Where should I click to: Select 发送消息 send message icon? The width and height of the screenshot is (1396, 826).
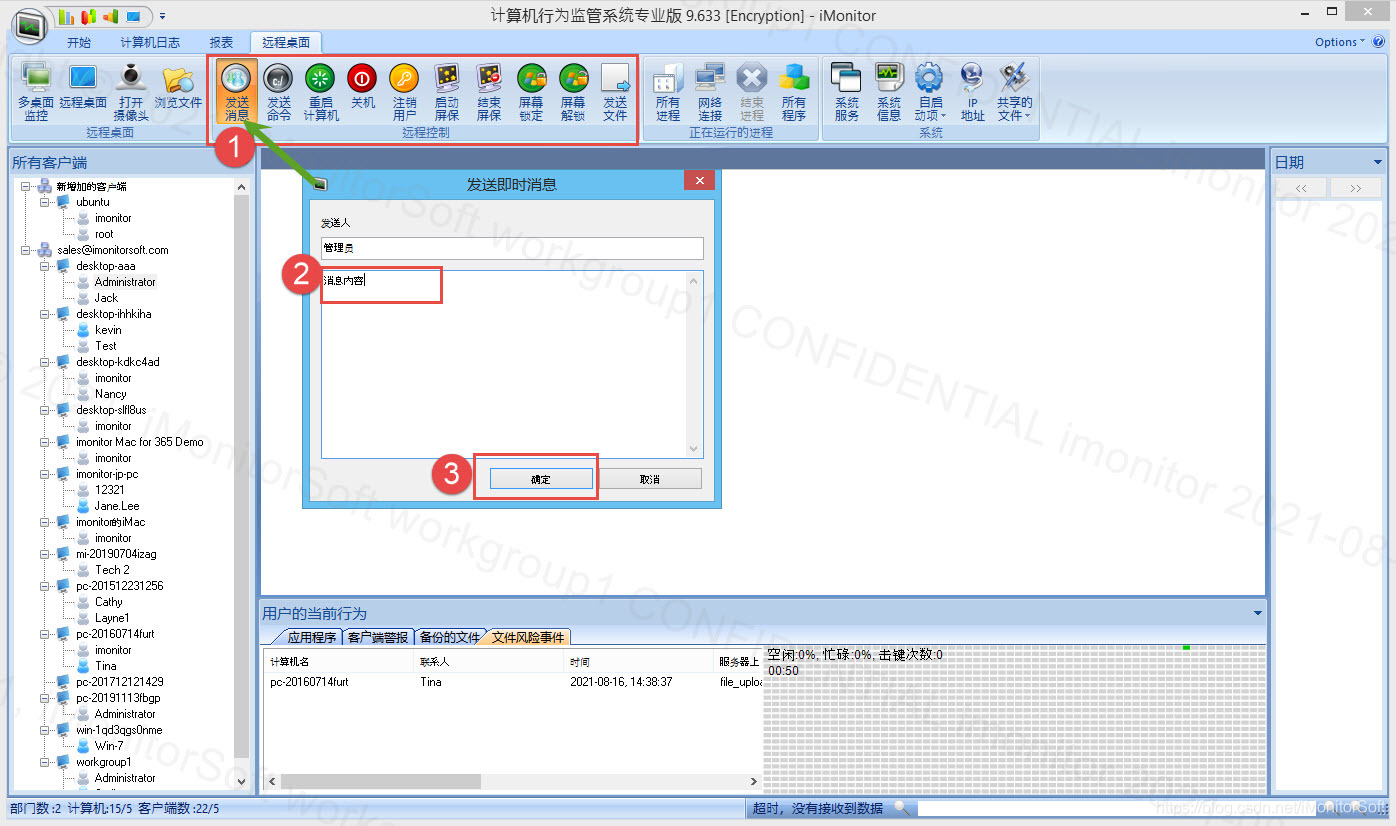coord(236,92)
